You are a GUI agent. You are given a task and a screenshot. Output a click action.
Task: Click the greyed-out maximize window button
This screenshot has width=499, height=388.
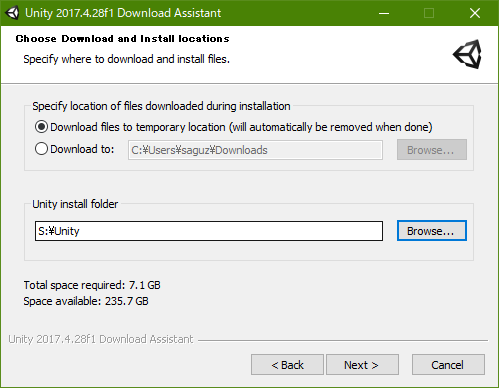tap(429, 13)
